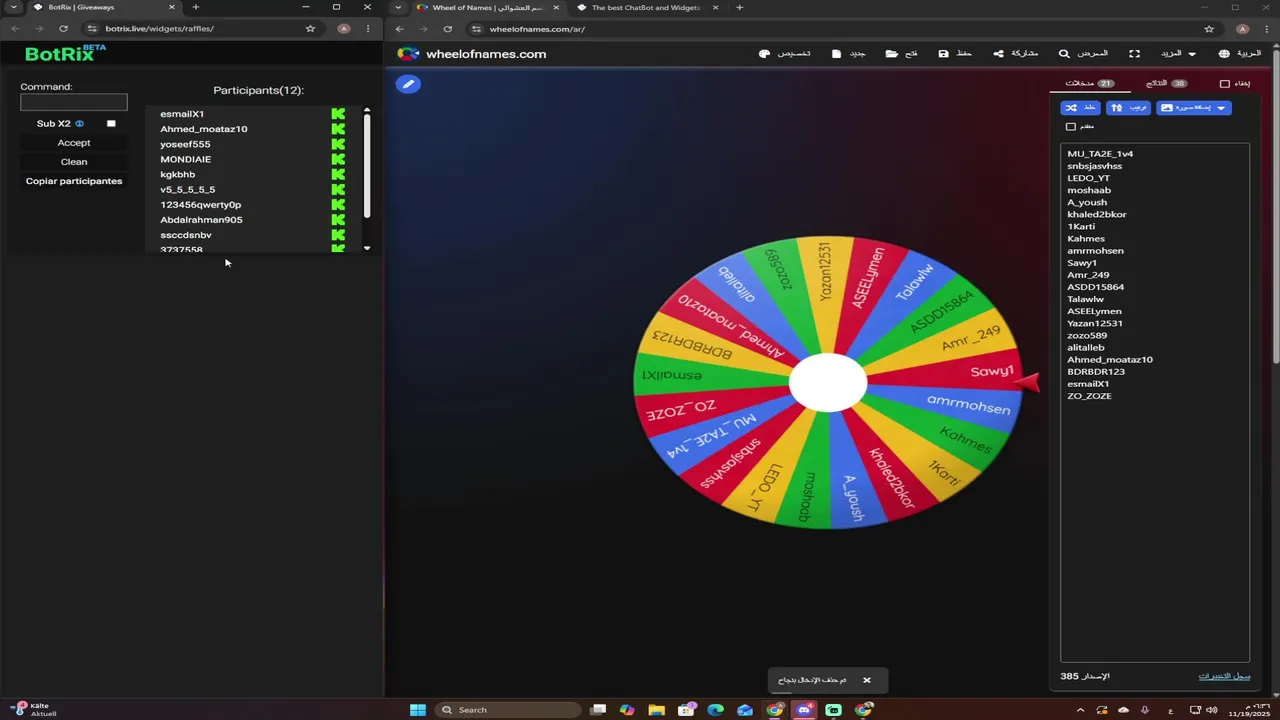Click the globe language icon
This screenshot has width=1280, height=720.
pos(1224,54)
